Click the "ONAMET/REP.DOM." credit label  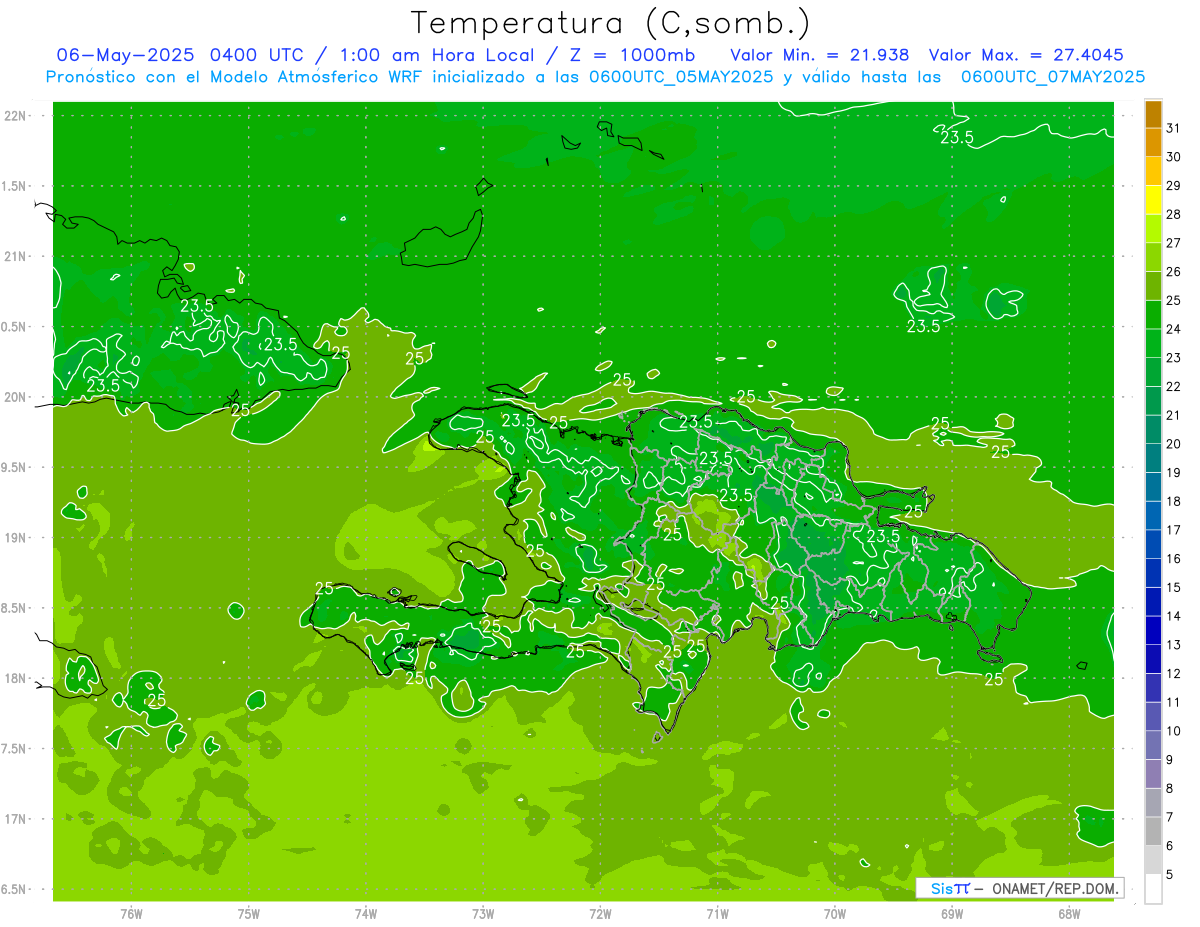click(x=1054, y=888)
